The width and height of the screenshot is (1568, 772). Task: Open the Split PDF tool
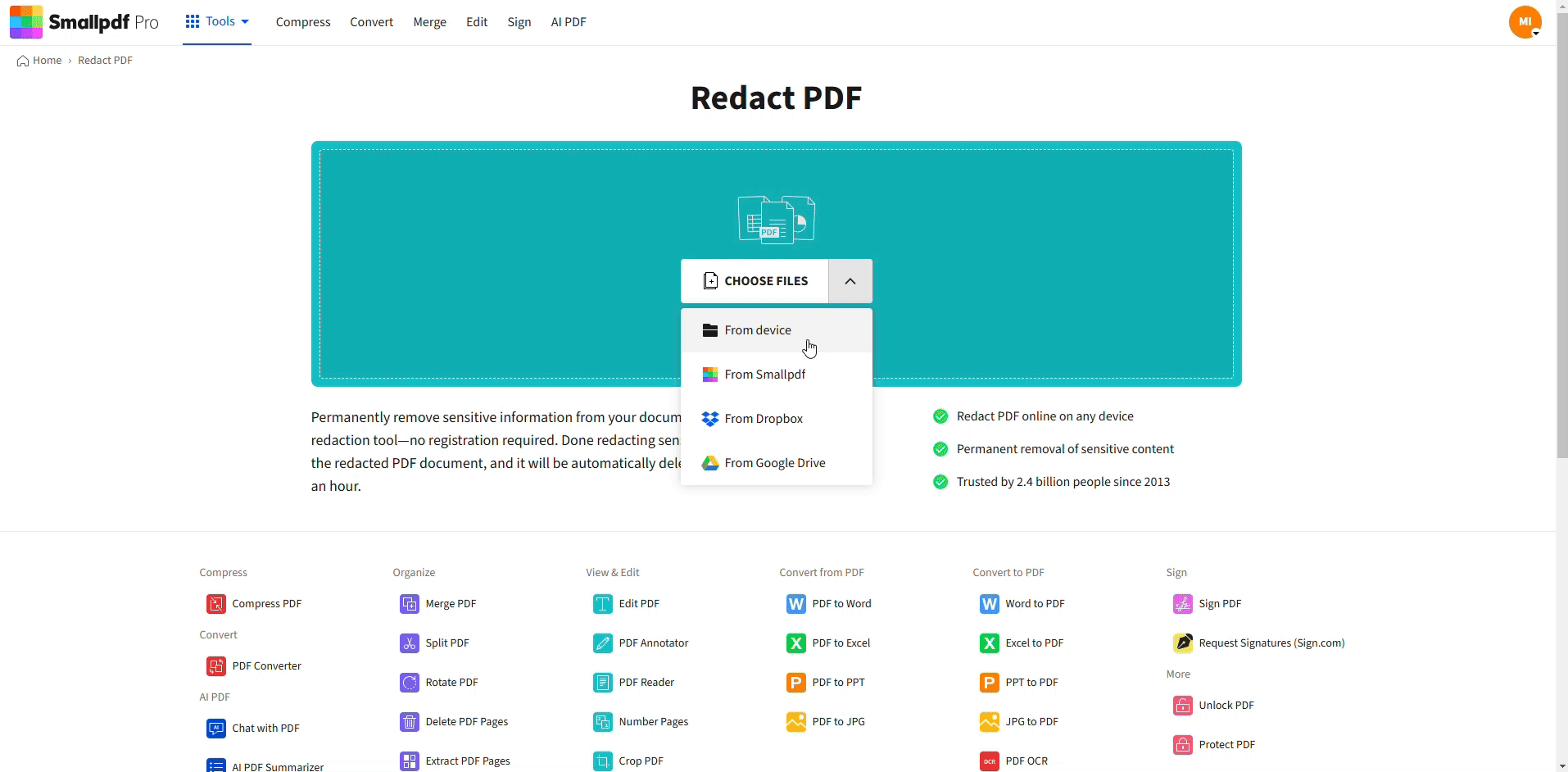(x=447, y=643)
